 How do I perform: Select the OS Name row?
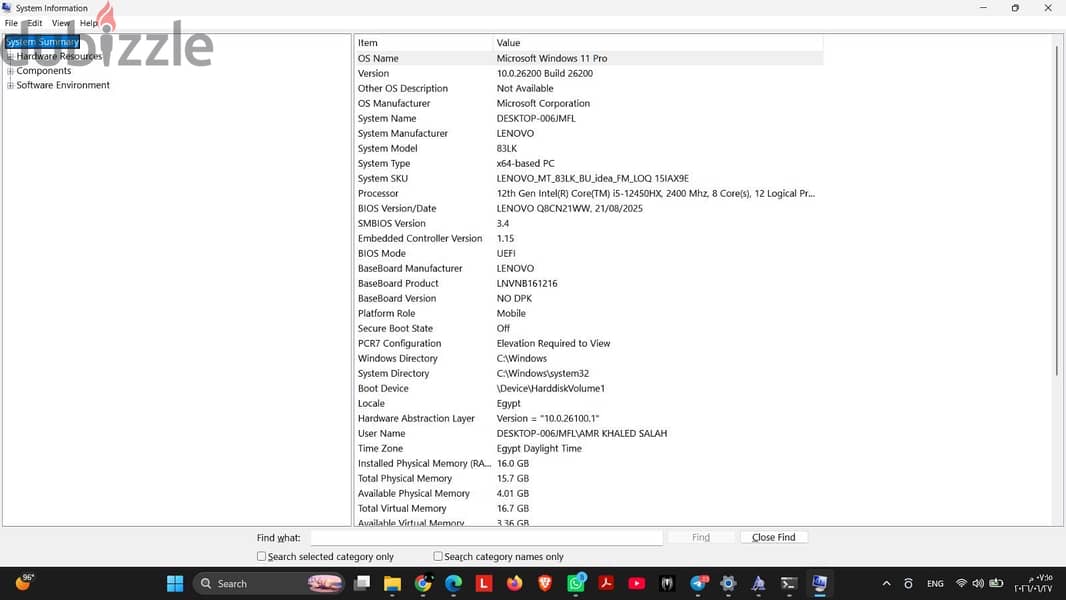[x=589, y=58]
